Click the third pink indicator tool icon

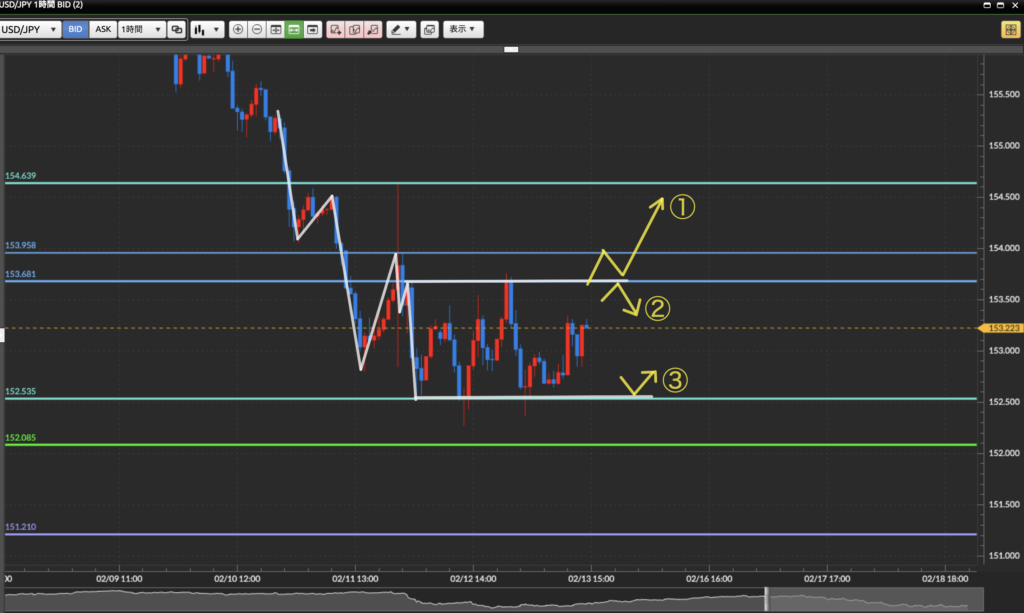[372, 30]
